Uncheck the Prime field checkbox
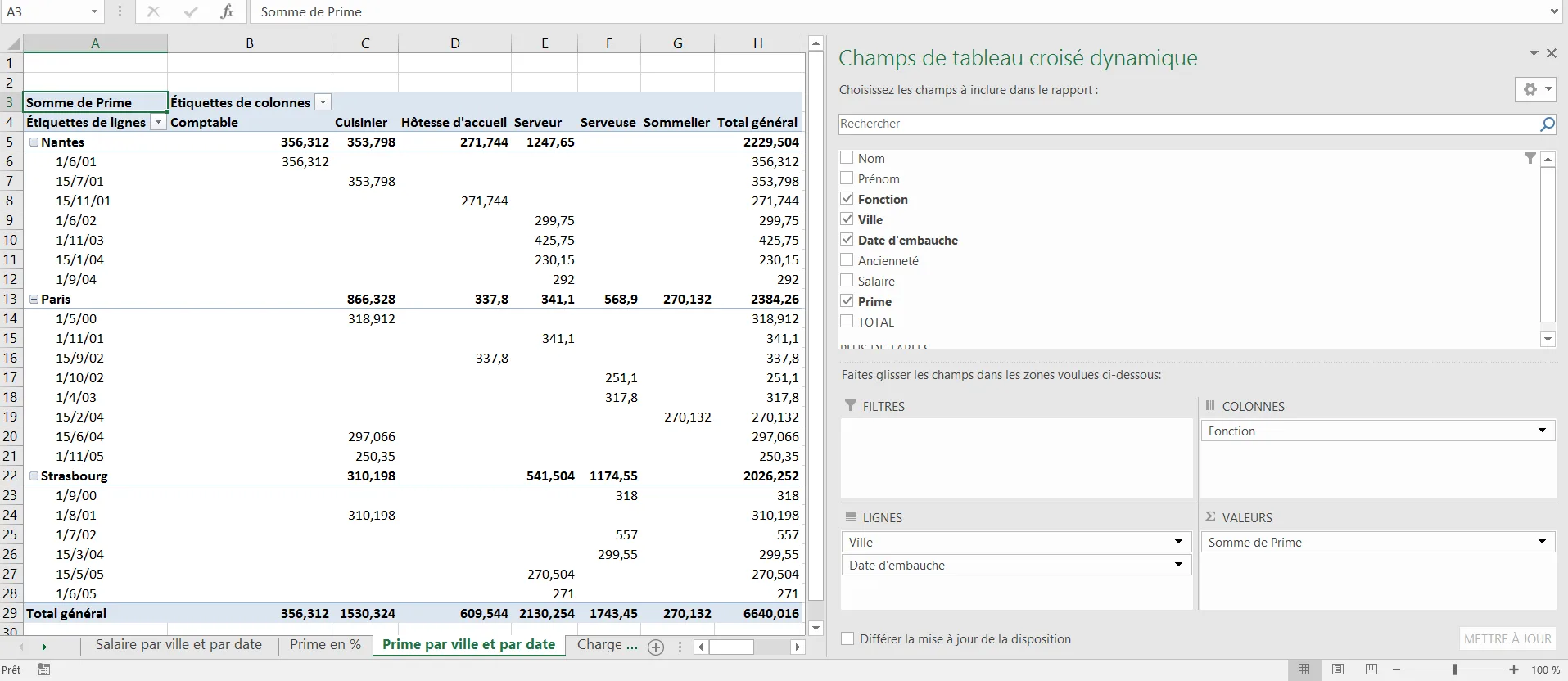 (x=847, y=300)
